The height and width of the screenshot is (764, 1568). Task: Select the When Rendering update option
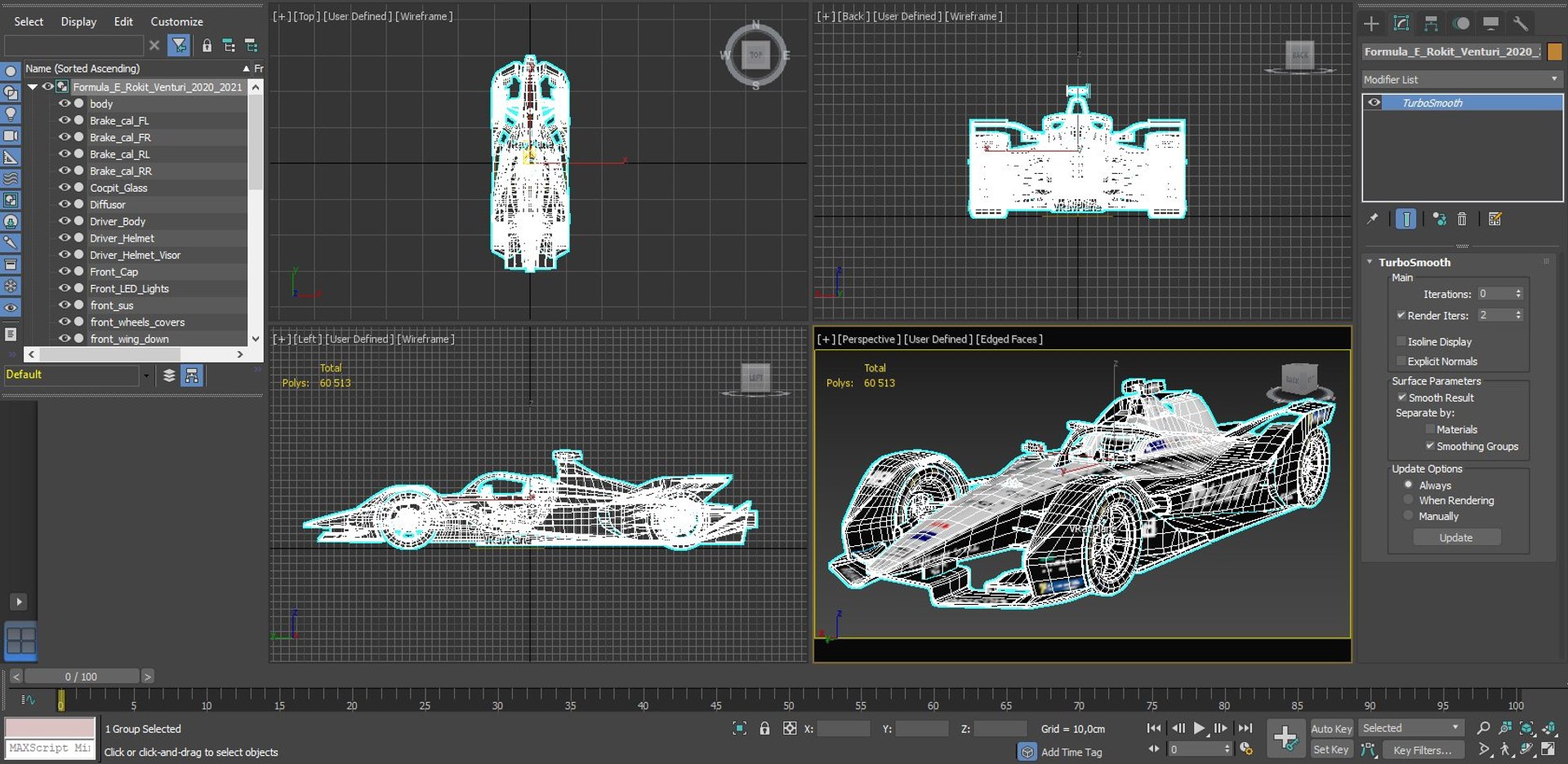coord(1408,500)
